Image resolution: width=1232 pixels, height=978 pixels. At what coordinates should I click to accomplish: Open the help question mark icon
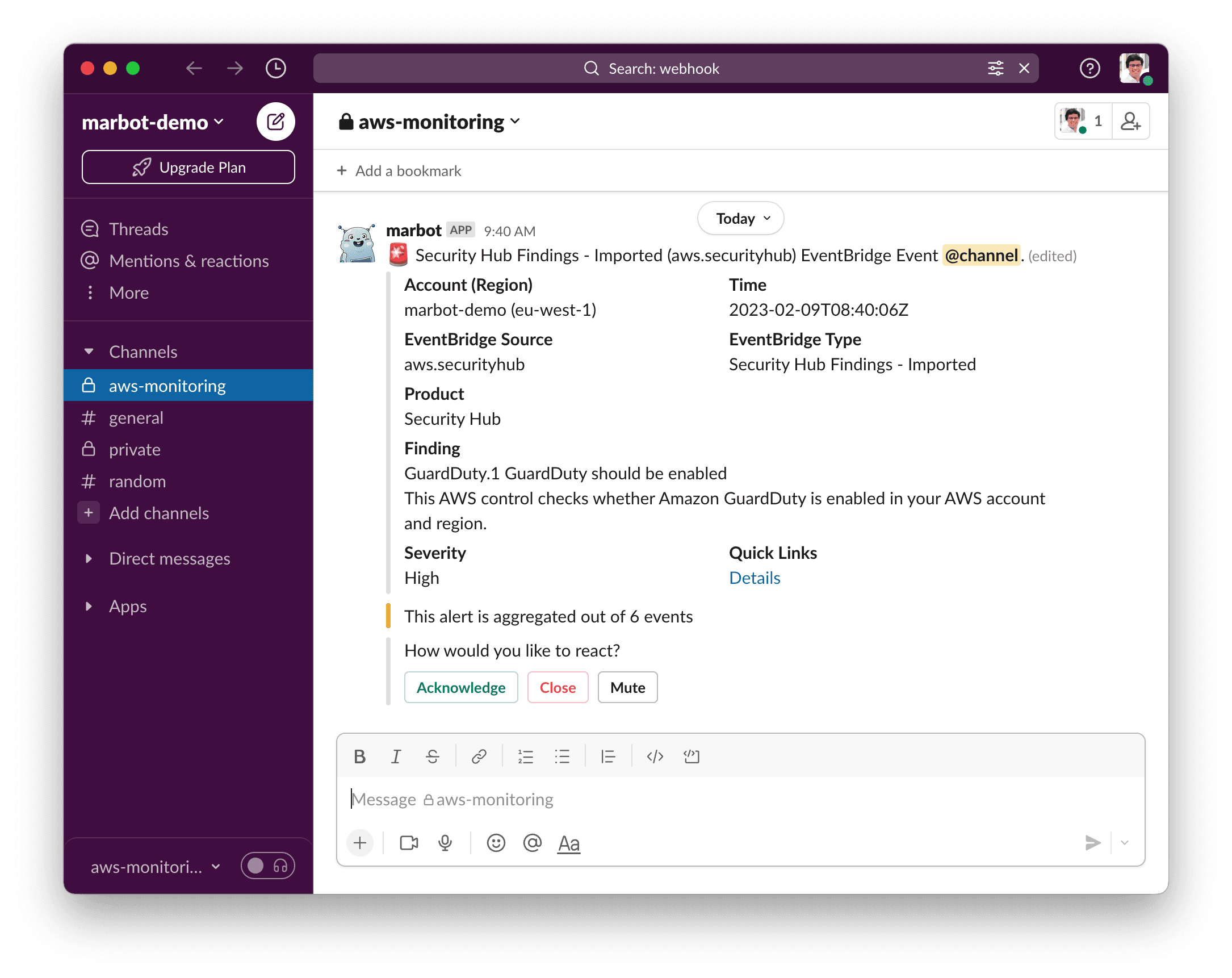click(1089, 69)
